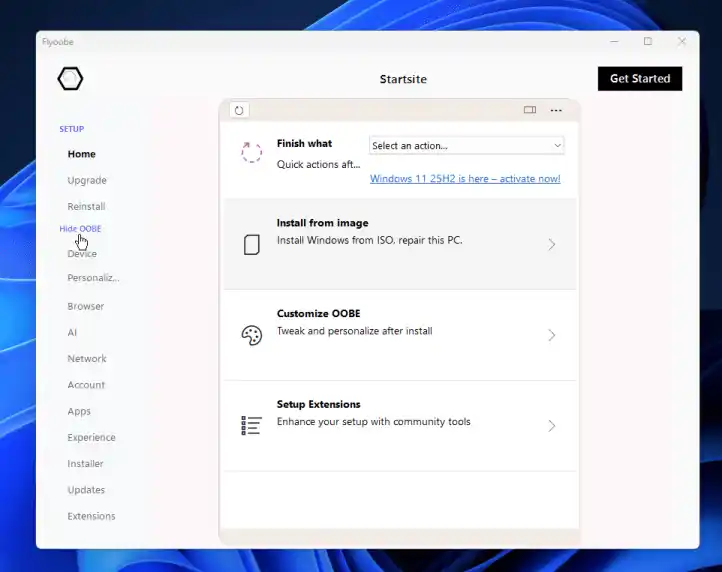The height and width of the screenshot is (572, 722).
Task: Open the Updates sidebar section
Action: click(86, 490)
